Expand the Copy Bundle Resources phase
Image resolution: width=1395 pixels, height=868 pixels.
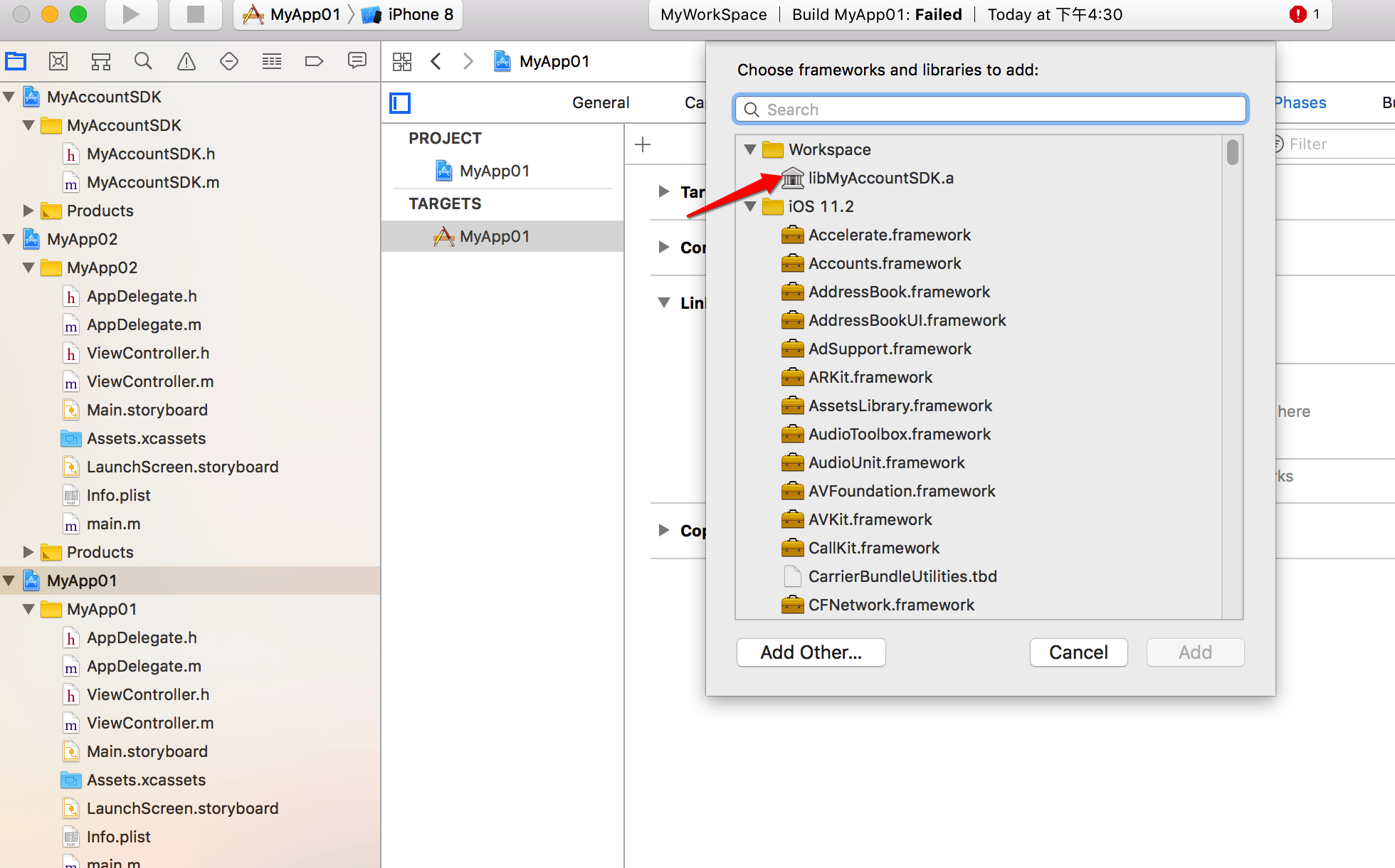664,530
